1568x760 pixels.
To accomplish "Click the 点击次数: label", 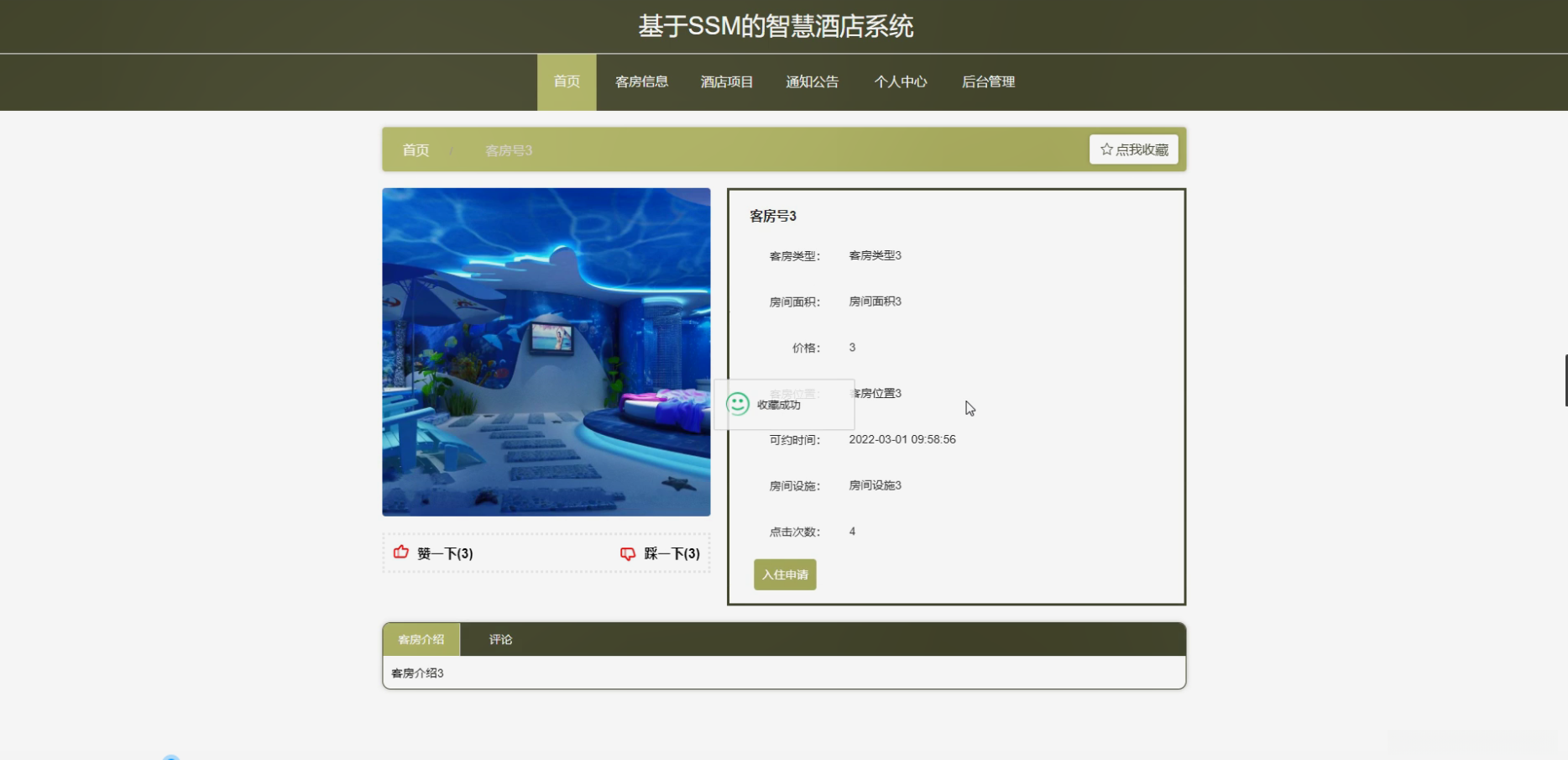I will tap(795, 532).
